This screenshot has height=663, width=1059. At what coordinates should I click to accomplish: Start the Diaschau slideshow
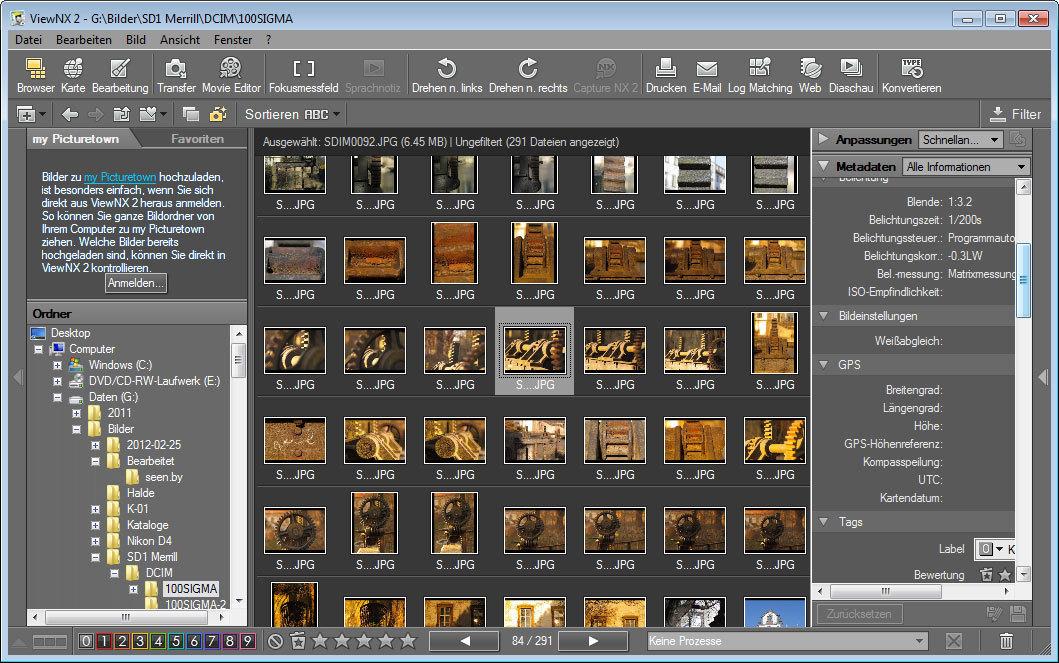tap(850, 76)
